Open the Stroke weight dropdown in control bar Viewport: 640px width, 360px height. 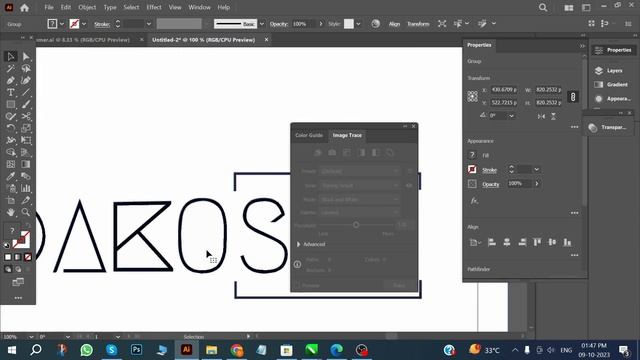149,24
